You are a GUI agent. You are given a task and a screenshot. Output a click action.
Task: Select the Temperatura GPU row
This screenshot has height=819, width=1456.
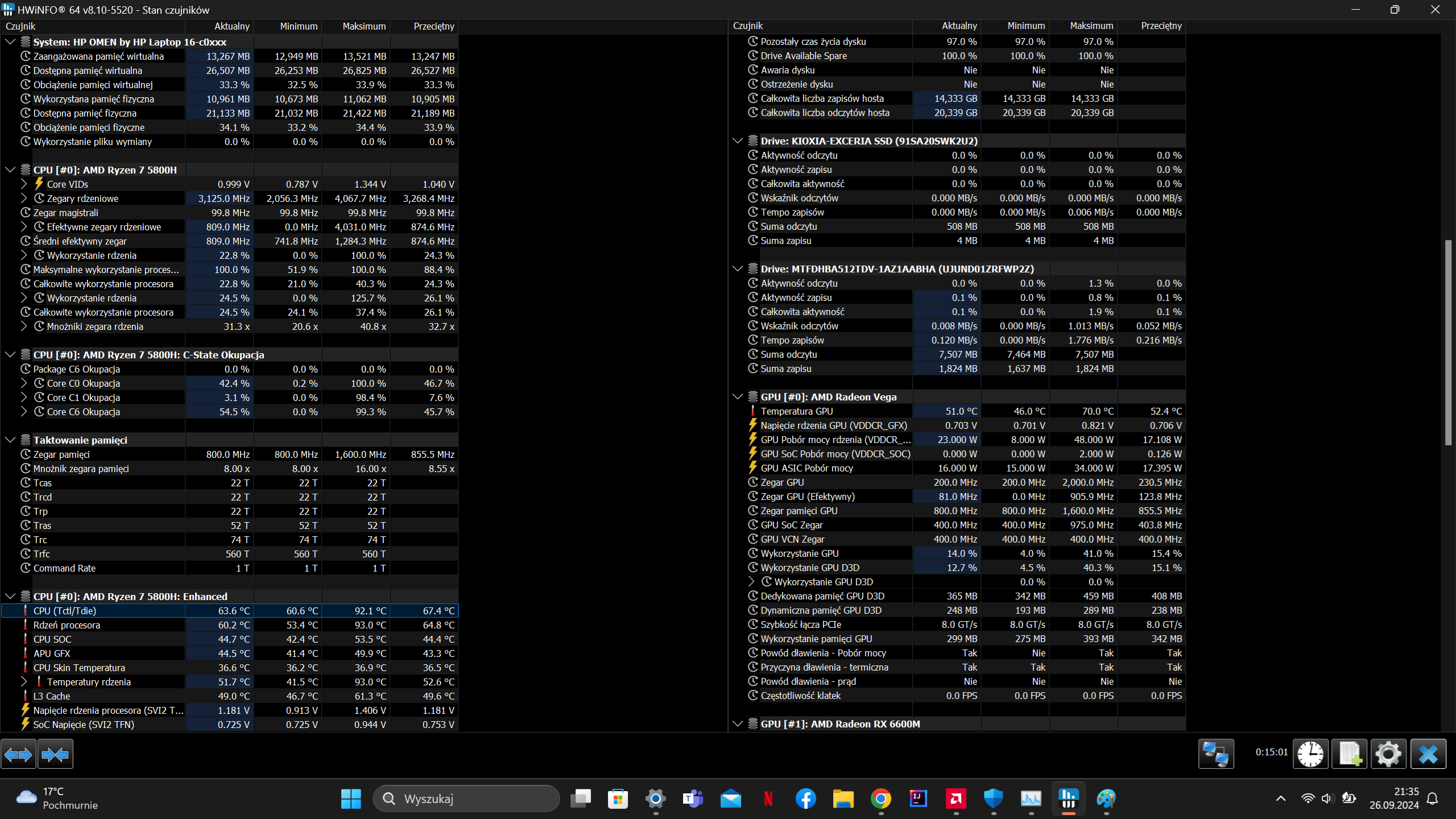957,411
